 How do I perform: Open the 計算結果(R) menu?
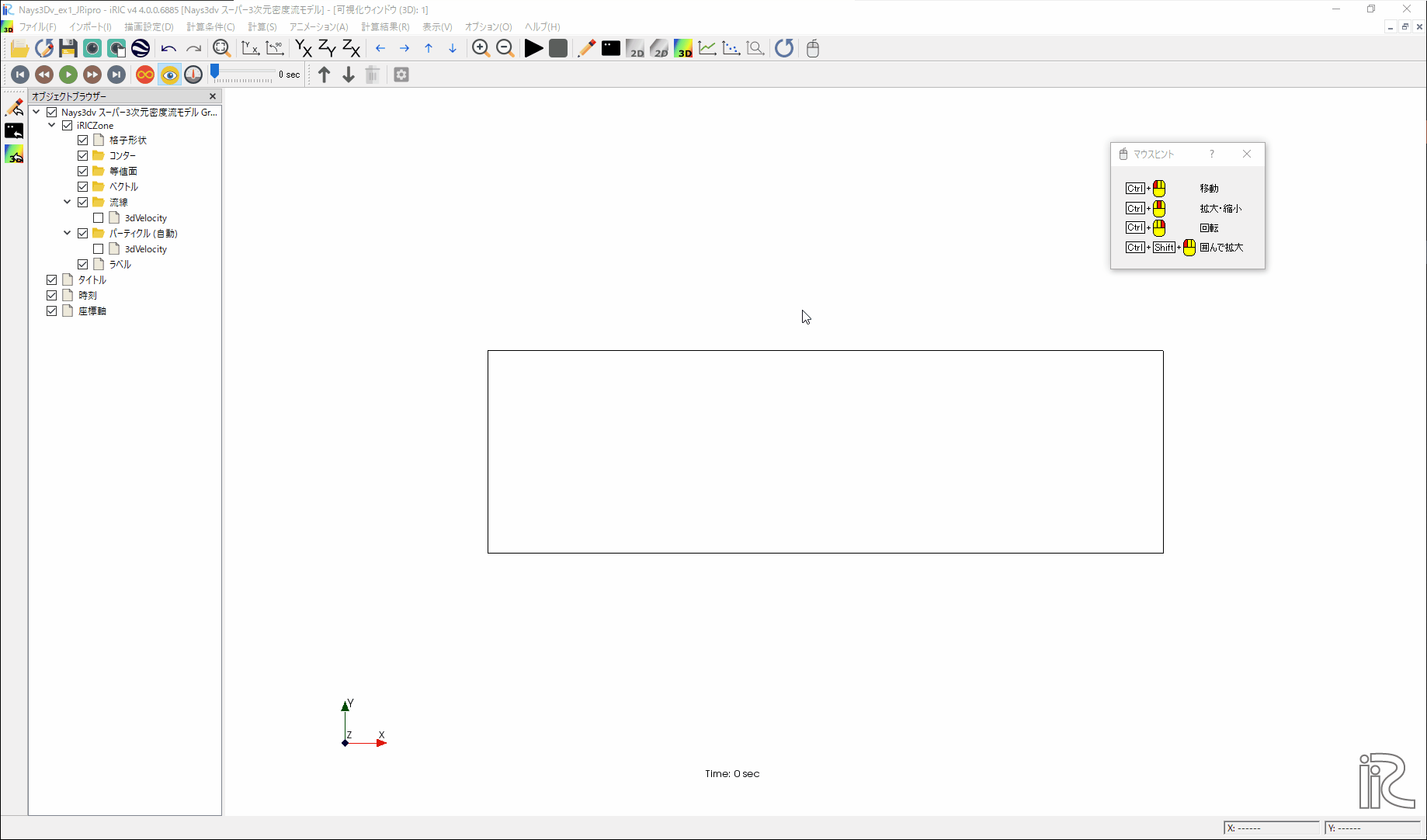[385, 26]
